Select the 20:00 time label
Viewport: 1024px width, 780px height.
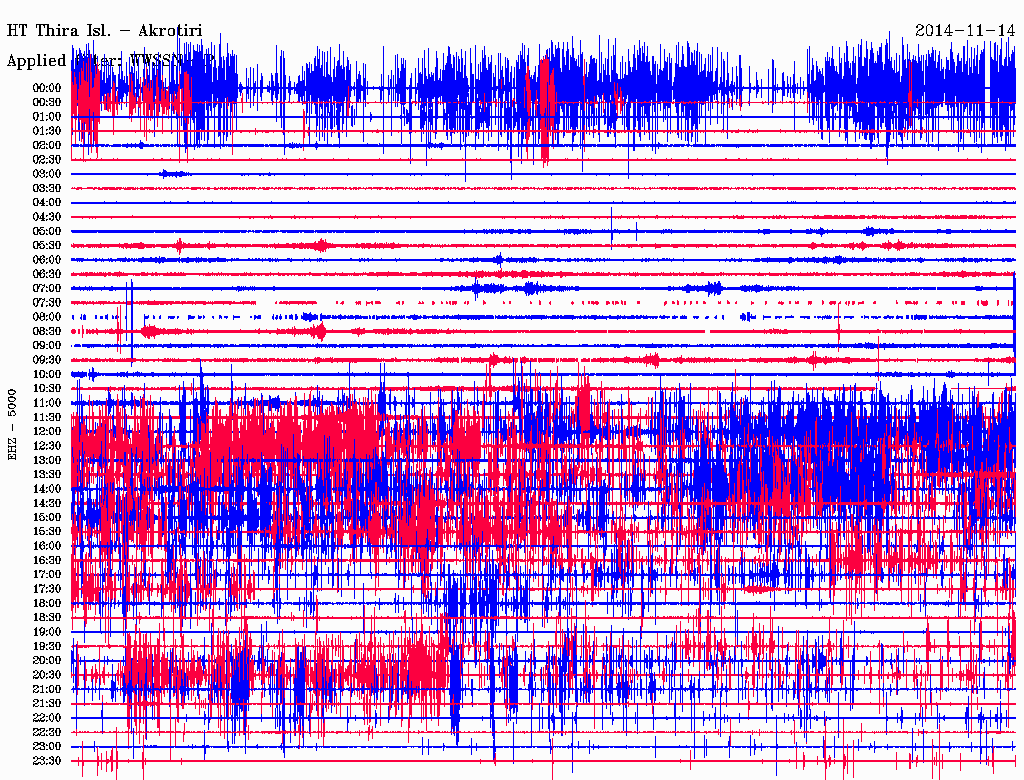click(x=46, y=660)
